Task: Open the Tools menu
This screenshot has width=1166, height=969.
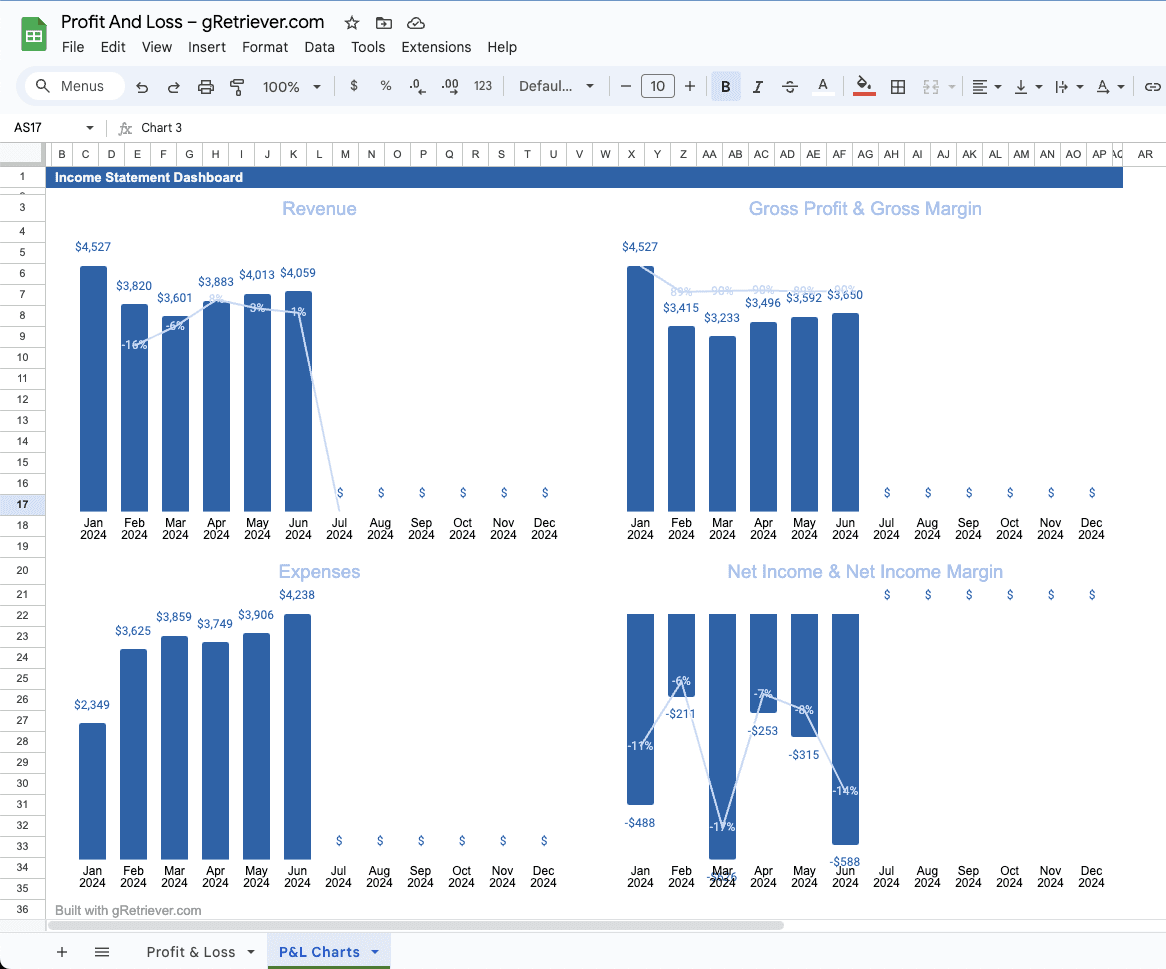Action: (x=368, y=47)
